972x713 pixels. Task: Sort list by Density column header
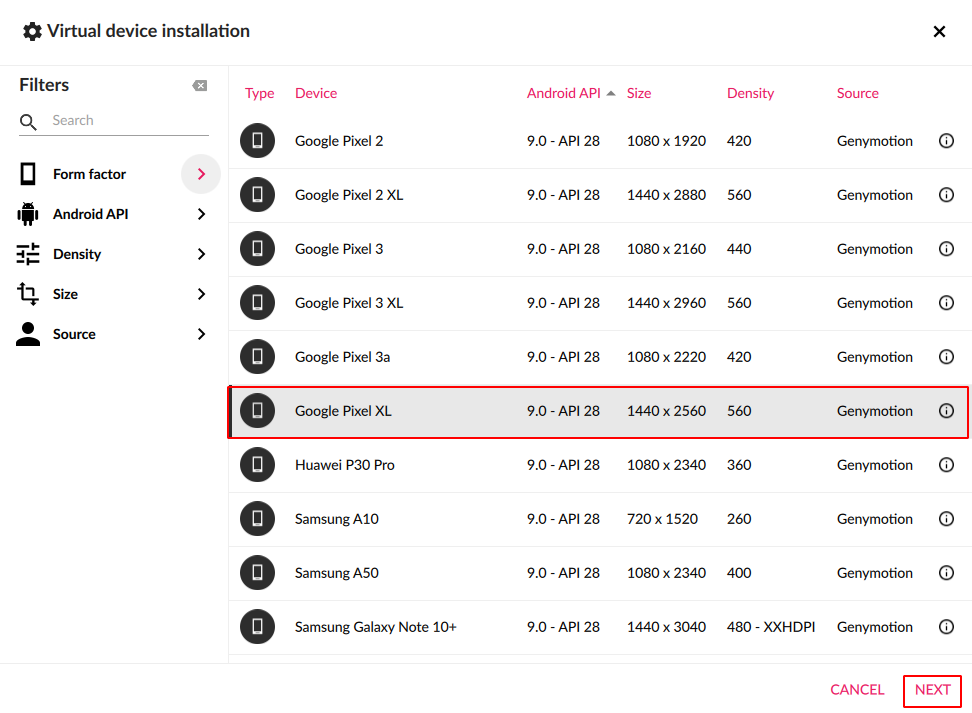tap(750, 93)
